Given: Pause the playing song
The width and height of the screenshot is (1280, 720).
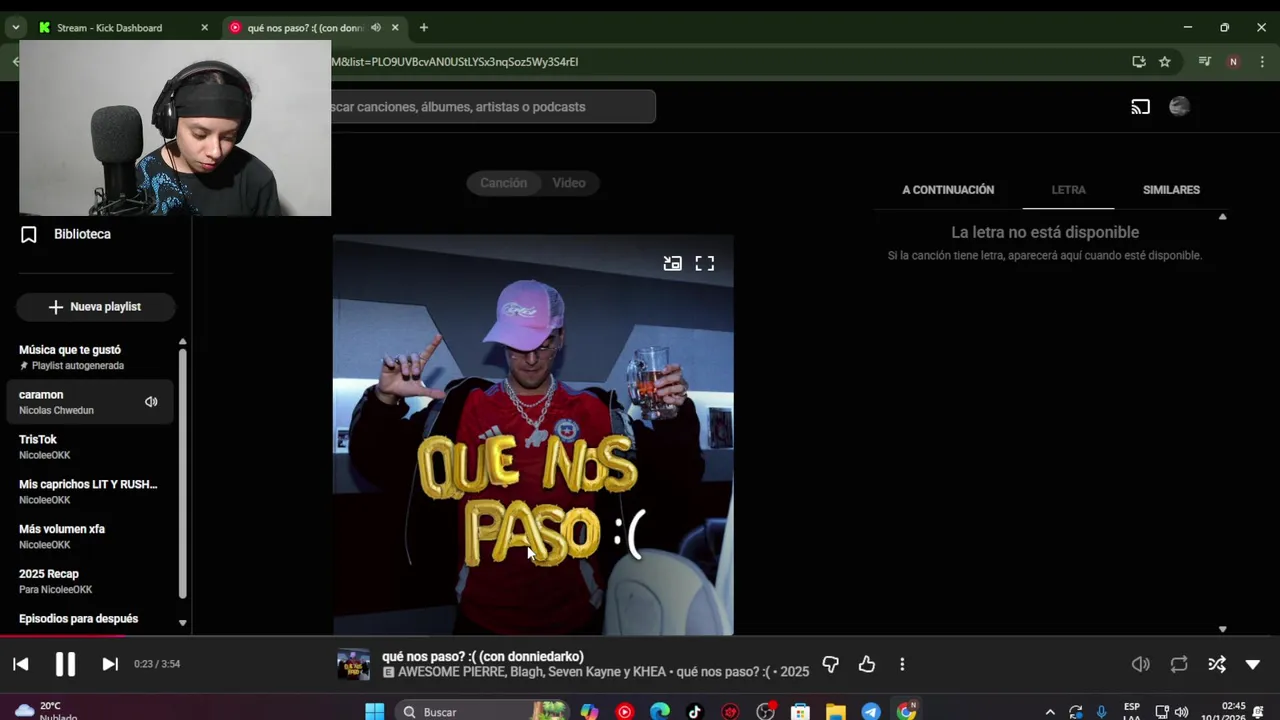Looking at the screenshot, I should [x=65, y=664].
